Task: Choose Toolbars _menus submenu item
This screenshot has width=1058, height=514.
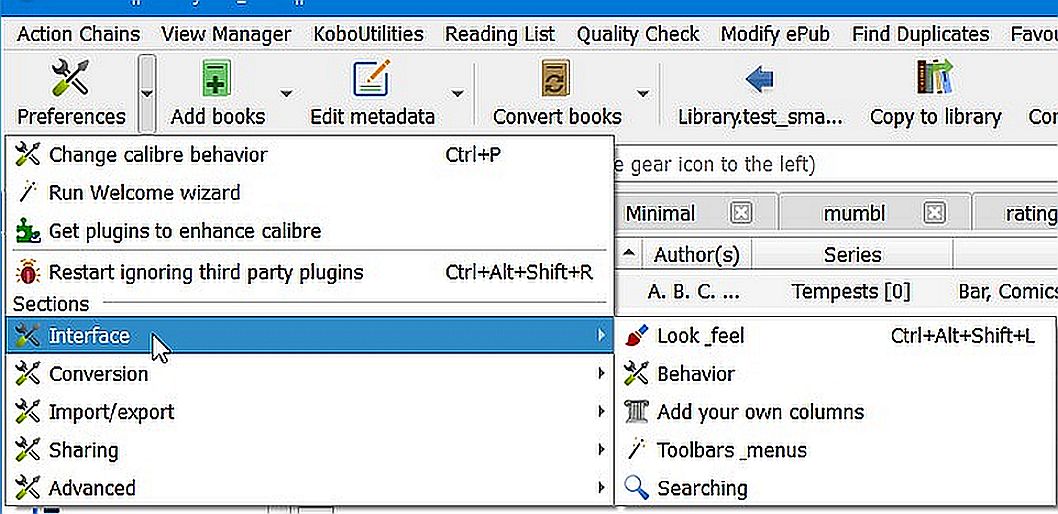Action: [x=837, y=449]
